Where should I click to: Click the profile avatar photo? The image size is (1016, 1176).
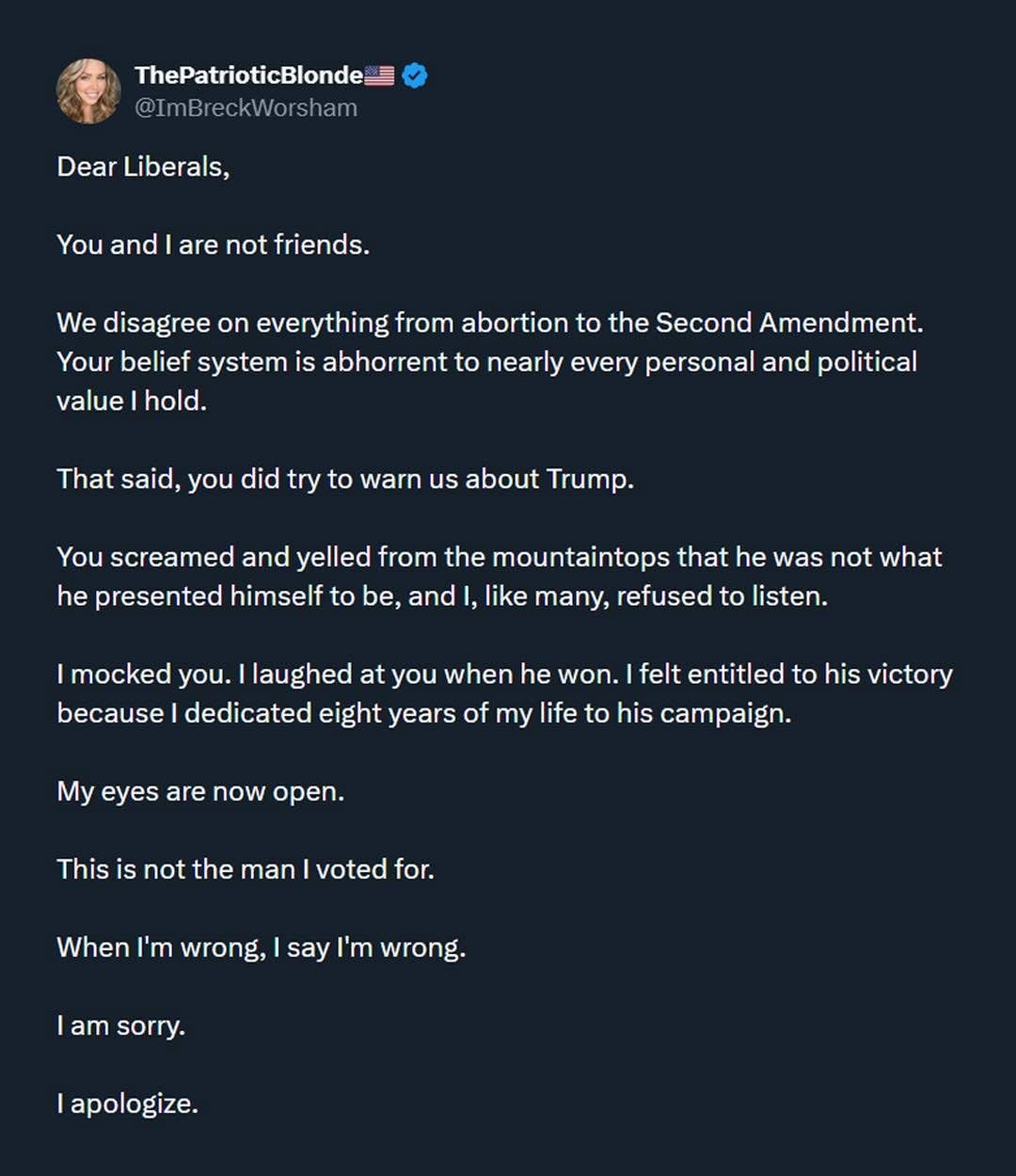tap(88, 91)
